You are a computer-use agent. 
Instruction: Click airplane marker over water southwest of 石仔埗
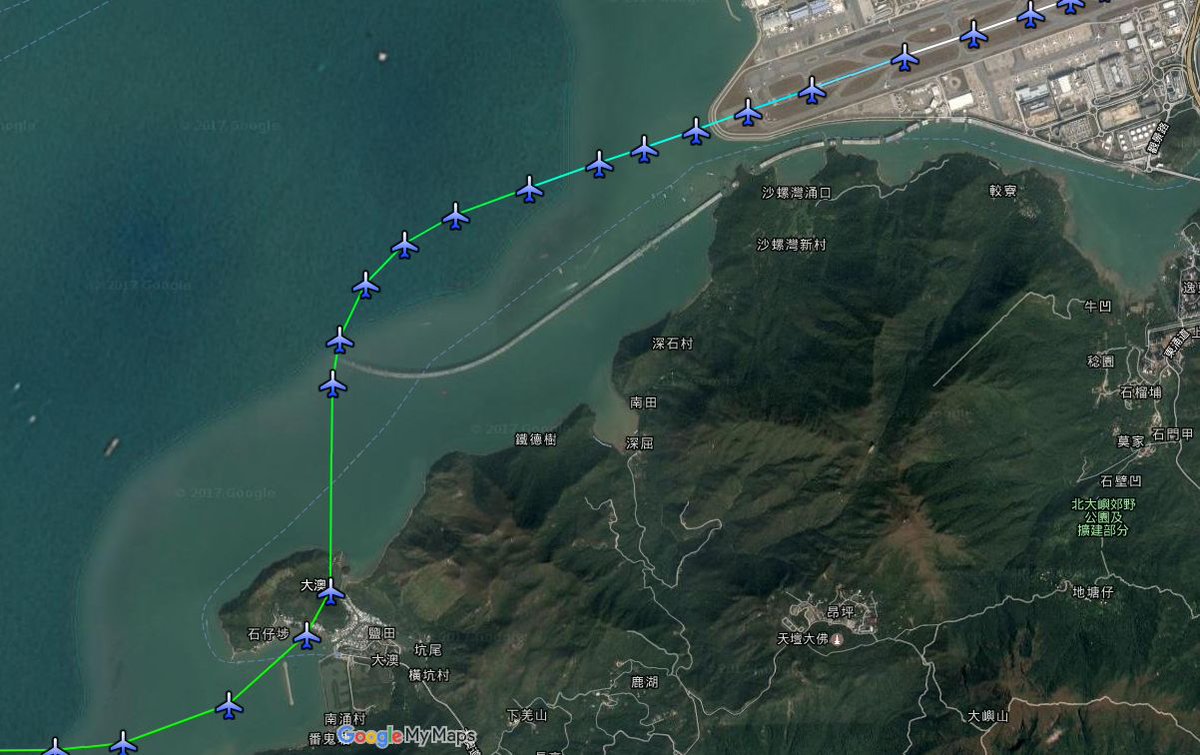point(230,706)
